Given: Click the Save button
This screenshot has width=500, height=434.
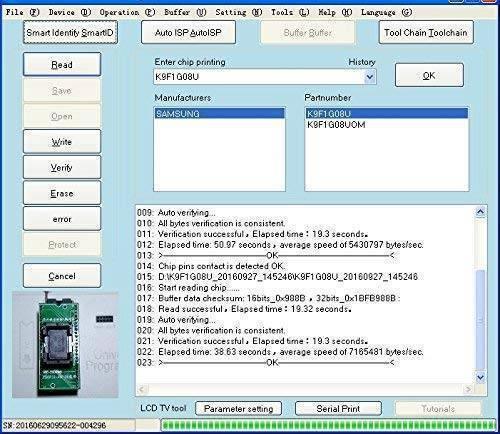Looking at the screenshot, I should (x=62, y=90).
